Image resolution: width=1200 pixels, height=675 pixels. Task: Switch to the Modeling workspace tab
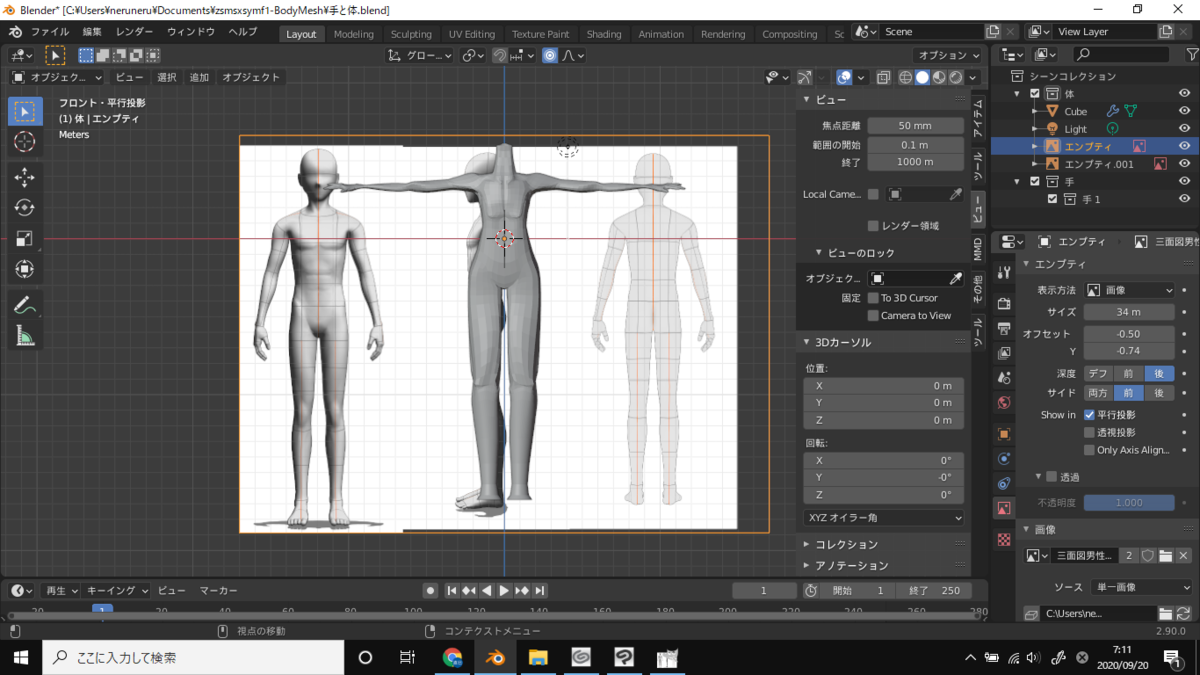click(353, 34)
